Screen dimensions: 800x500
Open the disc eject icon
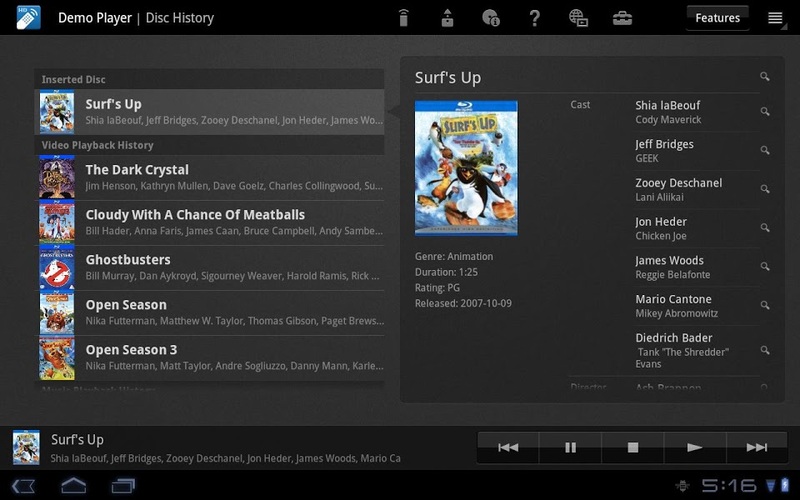[x=447, y=18]
